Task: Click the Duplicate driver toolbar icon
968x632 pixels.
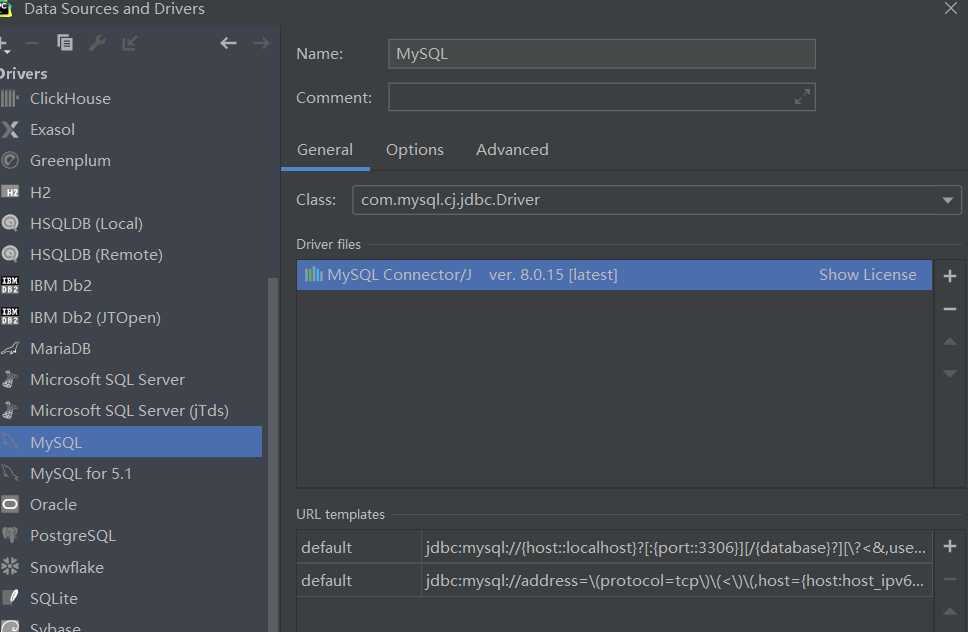Action: [x=65, y=43]
